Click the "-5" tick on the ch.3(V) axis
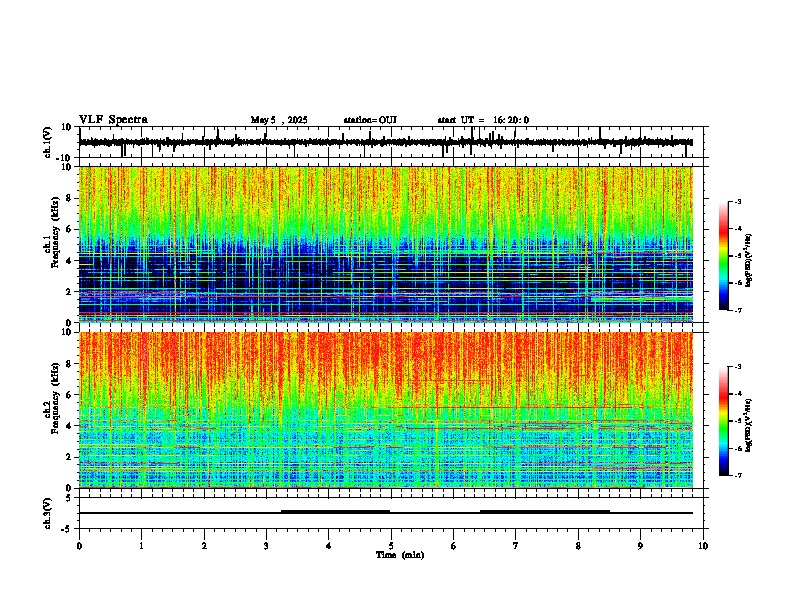 pos(68,529)
